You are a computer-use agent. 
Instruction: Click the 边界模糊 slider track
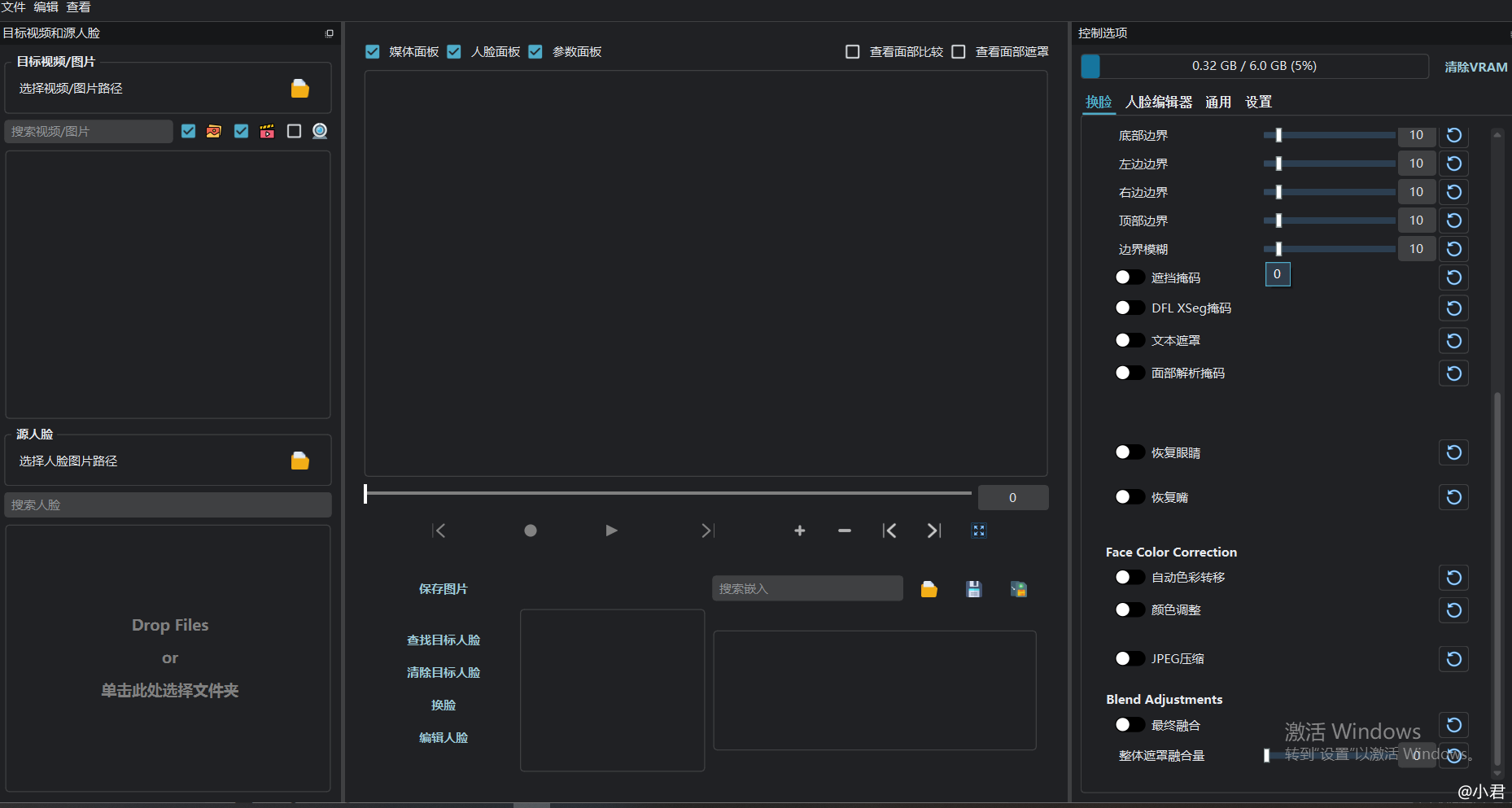(x=1329, y=249)
